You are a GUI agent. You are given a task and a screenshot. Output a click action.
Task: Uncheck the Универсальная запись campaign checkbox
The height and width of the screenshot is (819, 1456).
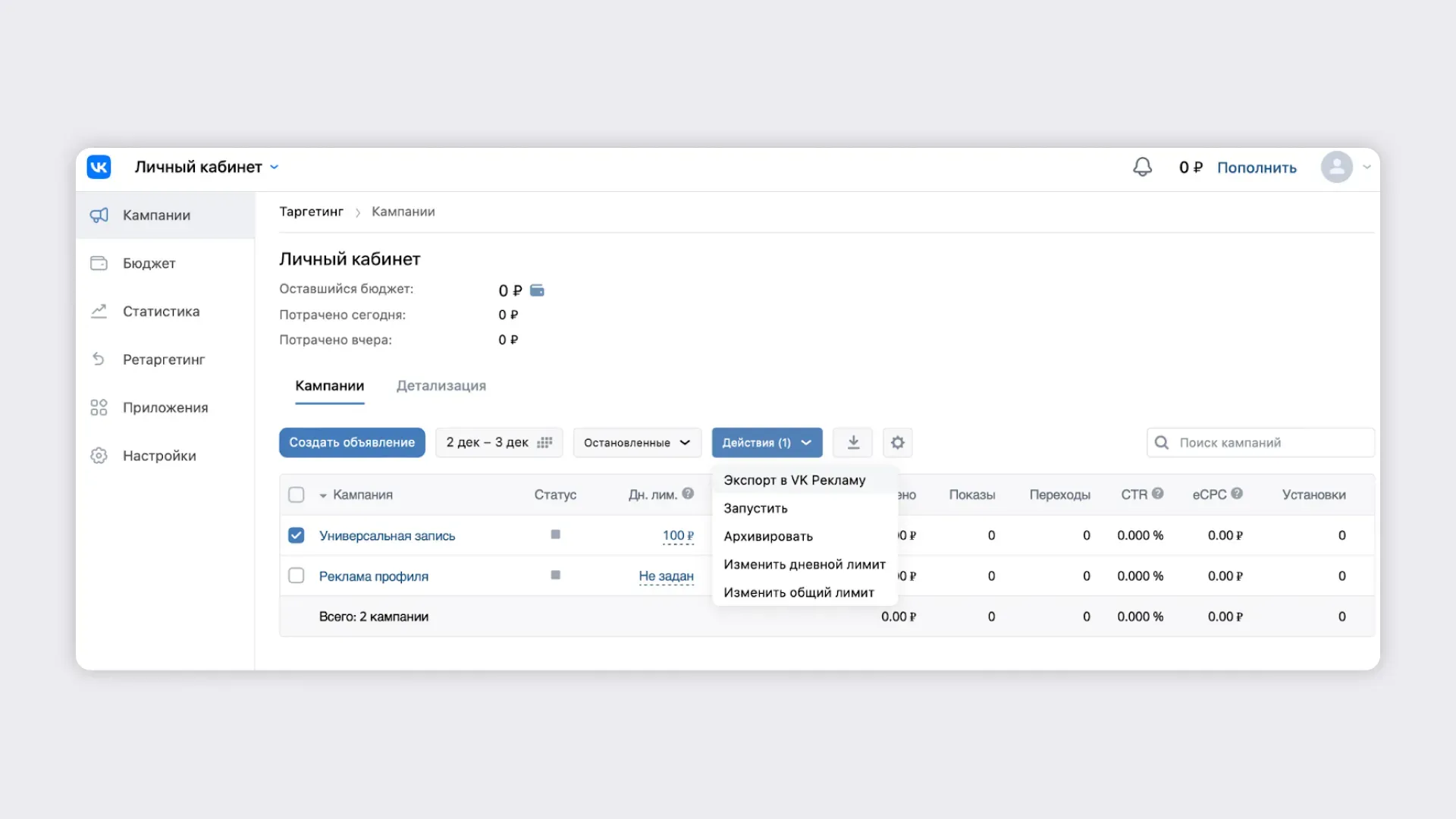pyautogui.click(x=297, y=535)
